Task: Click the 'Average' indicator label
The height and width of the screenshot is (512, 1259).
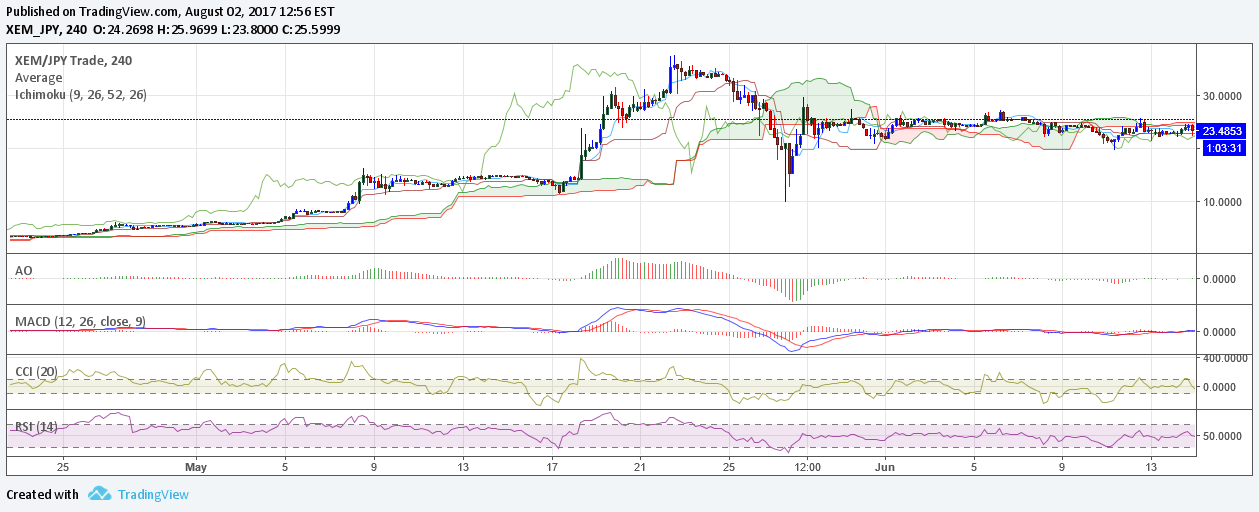Action: click(x=38, y=78)
